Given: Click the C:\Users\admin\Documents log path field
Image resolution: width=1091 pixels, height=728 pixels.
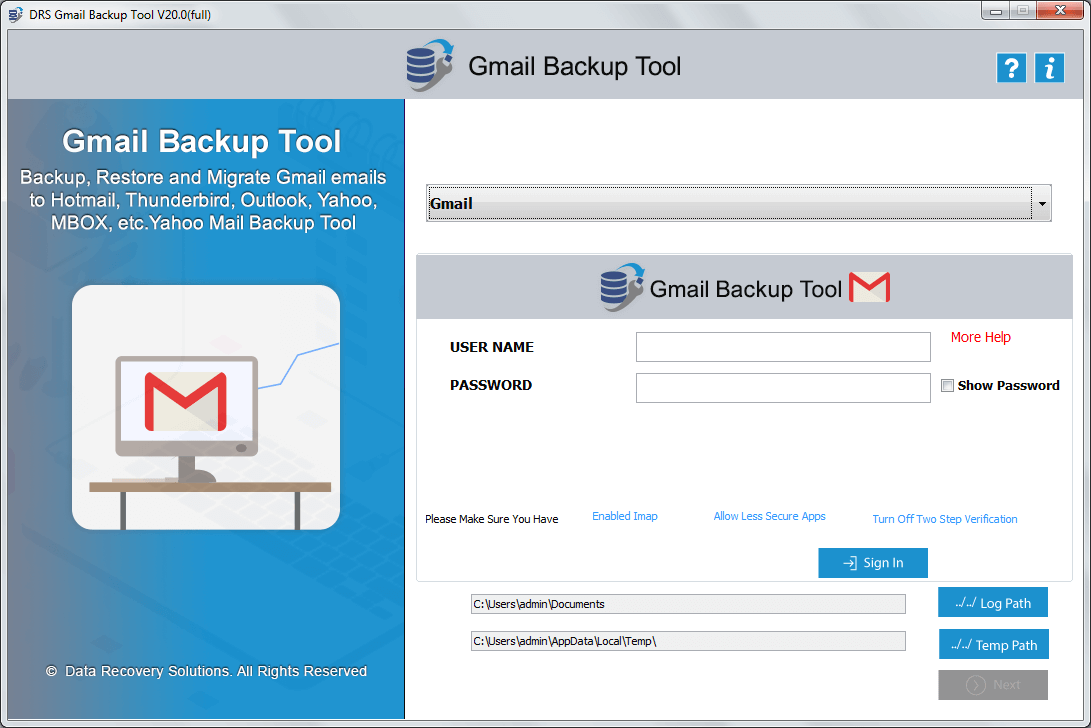Looking at the screenshot, I should (x=688, y=604).
